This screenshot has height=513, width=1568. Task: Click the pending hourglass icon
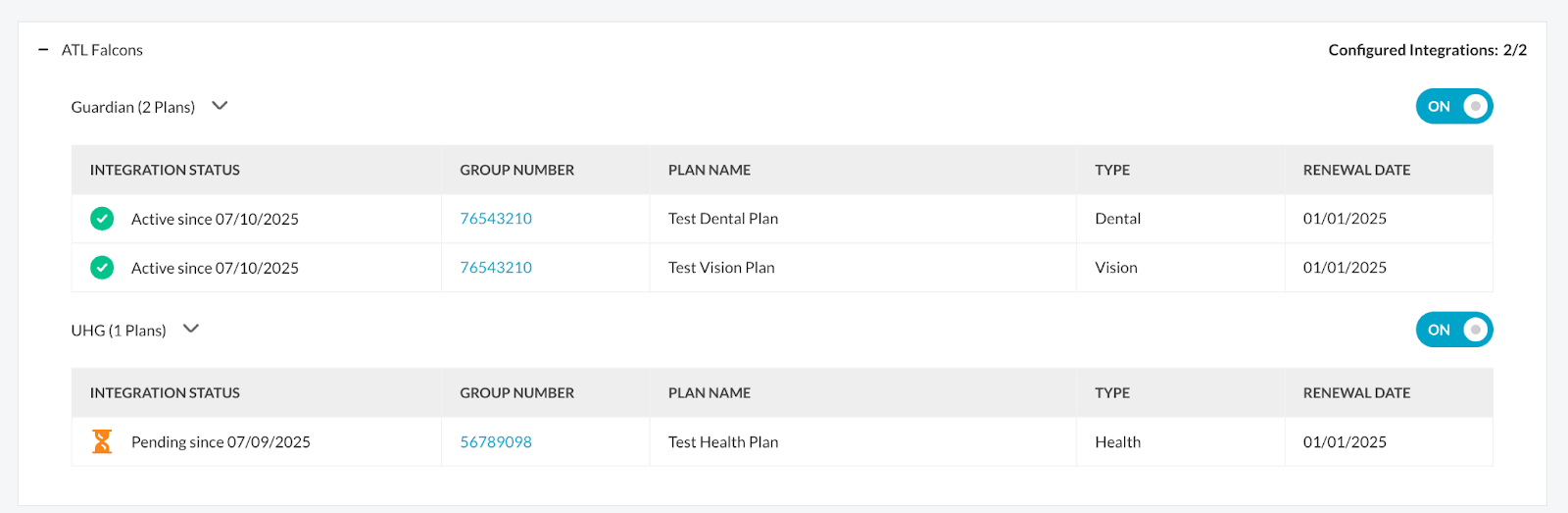[x=102, y=441]
